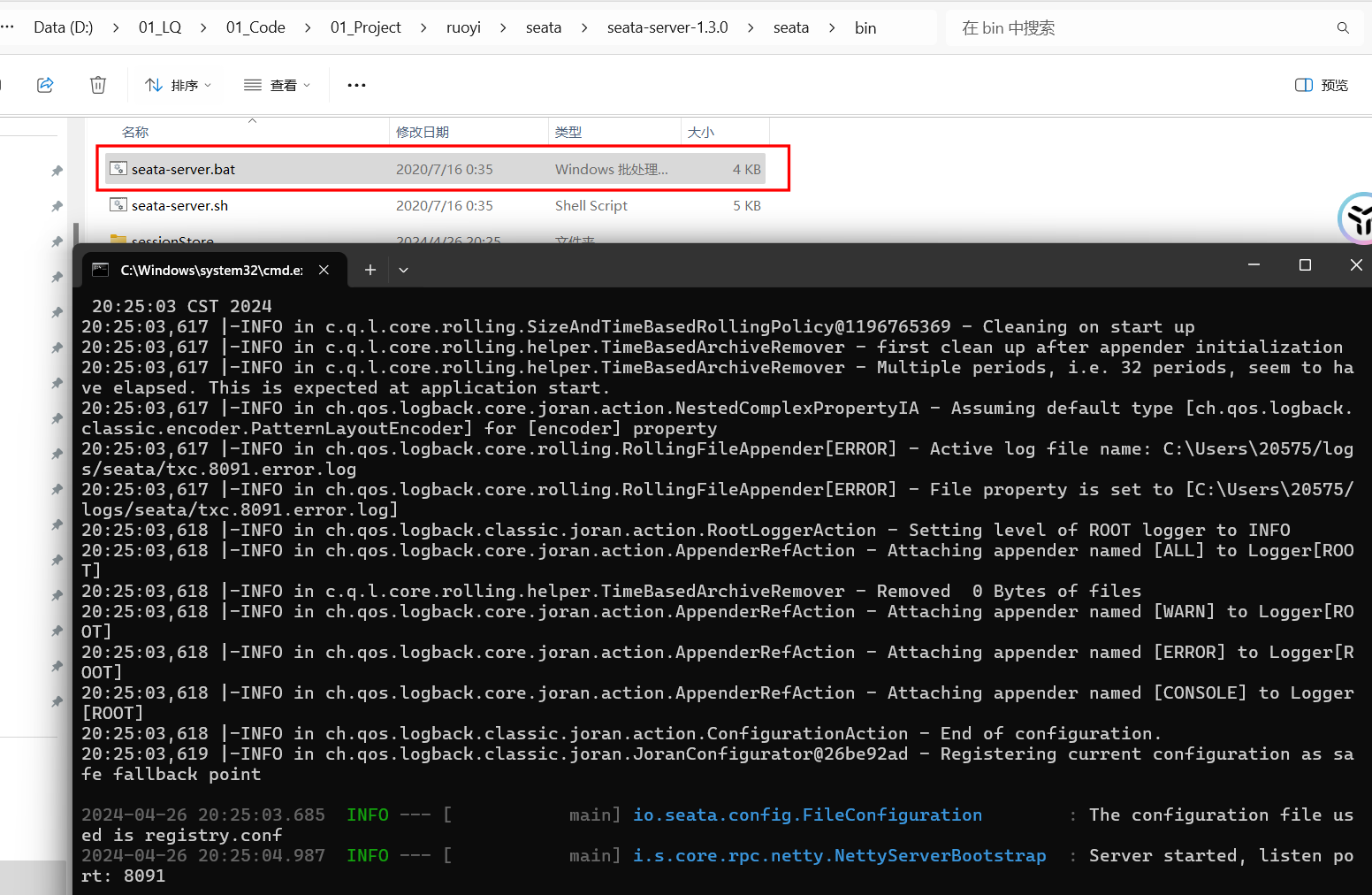Close the cmd.exe terminal tab

[x=324, y=270]
